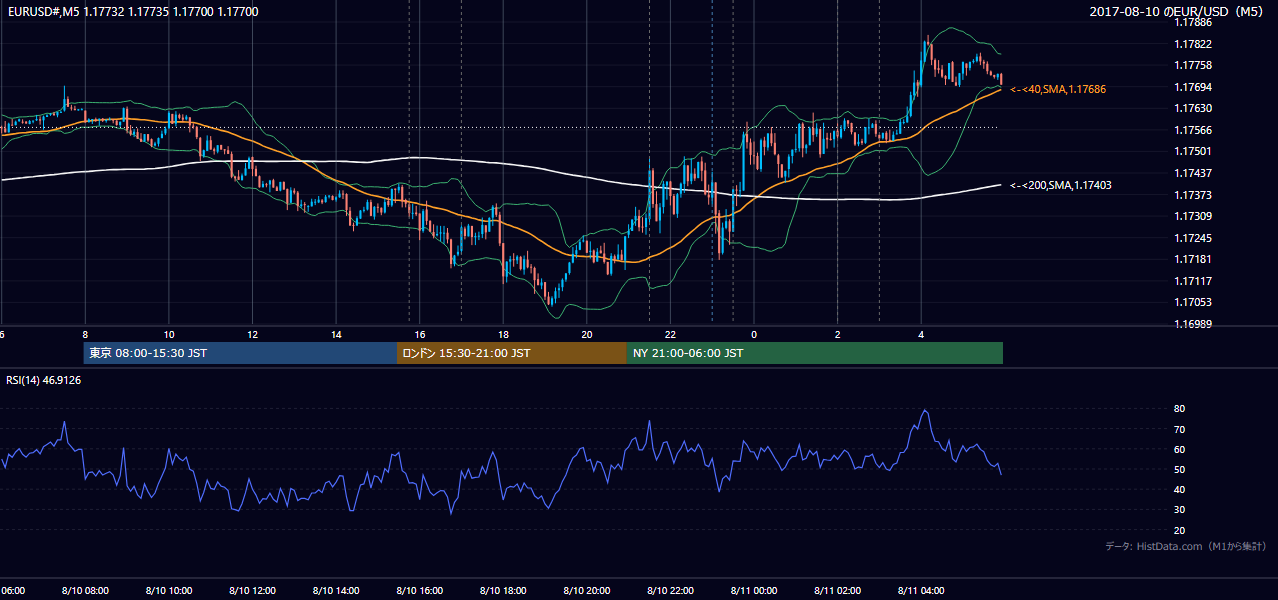Image resolution: width=1278 pixels, height=600 pixels.
Task: Click RSI axis level 60
Action: 1180,449
